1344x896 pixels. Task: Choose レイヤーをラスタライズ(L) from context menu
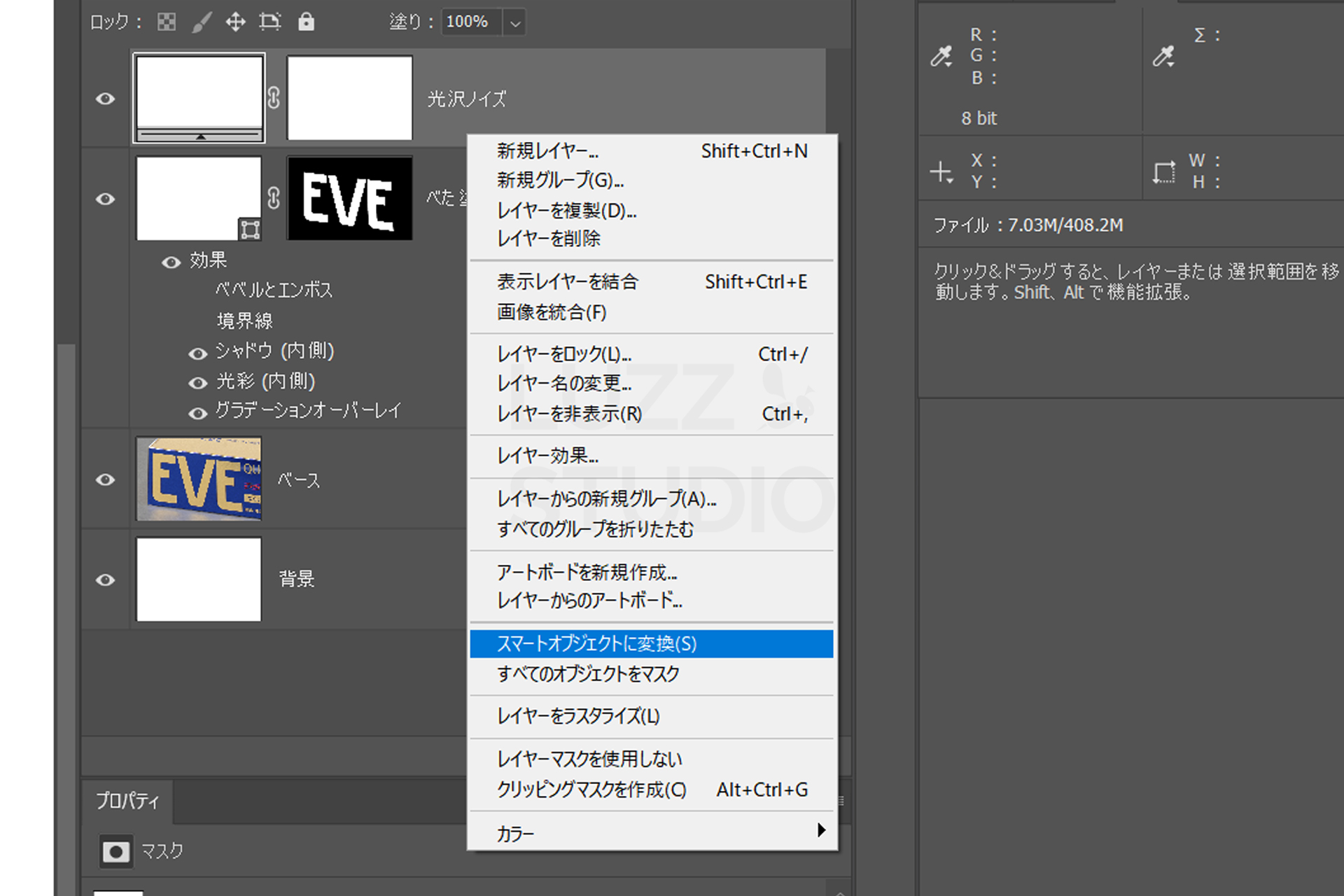coord(578,716)
